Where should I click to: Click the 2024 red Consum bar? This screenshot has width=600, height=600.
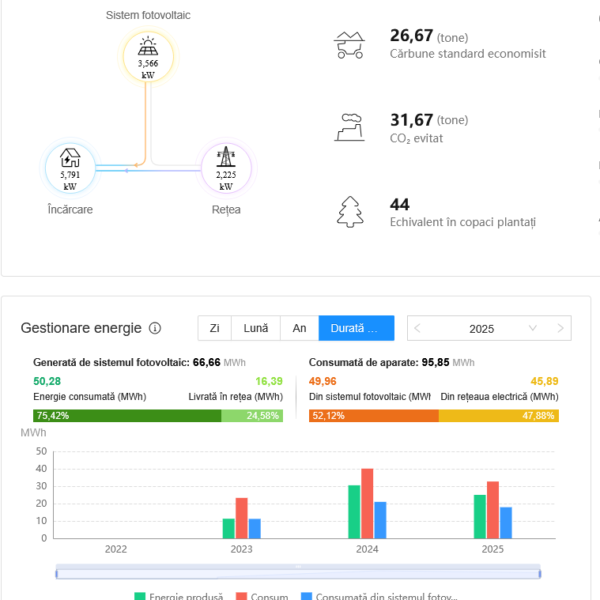point(367,503)
